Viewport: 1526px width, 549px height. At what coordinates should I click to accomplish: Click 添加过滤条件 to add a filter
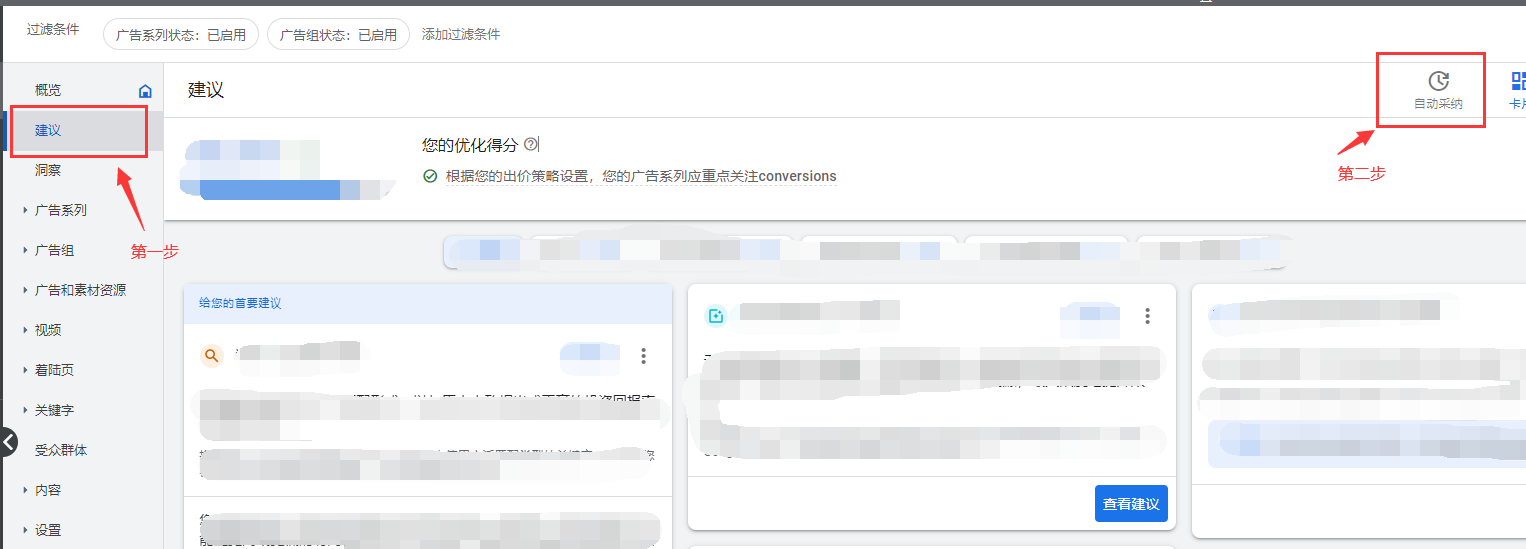click(x=460, y=34)
